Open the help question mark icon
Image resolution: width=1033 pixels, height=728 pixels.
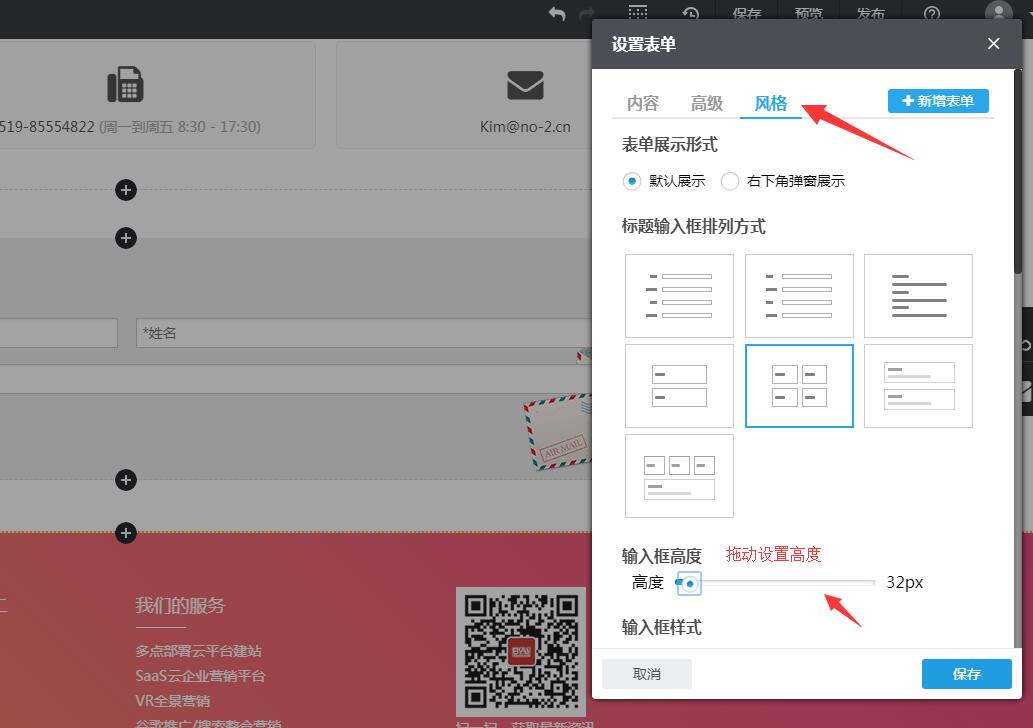tap(932, 13)
